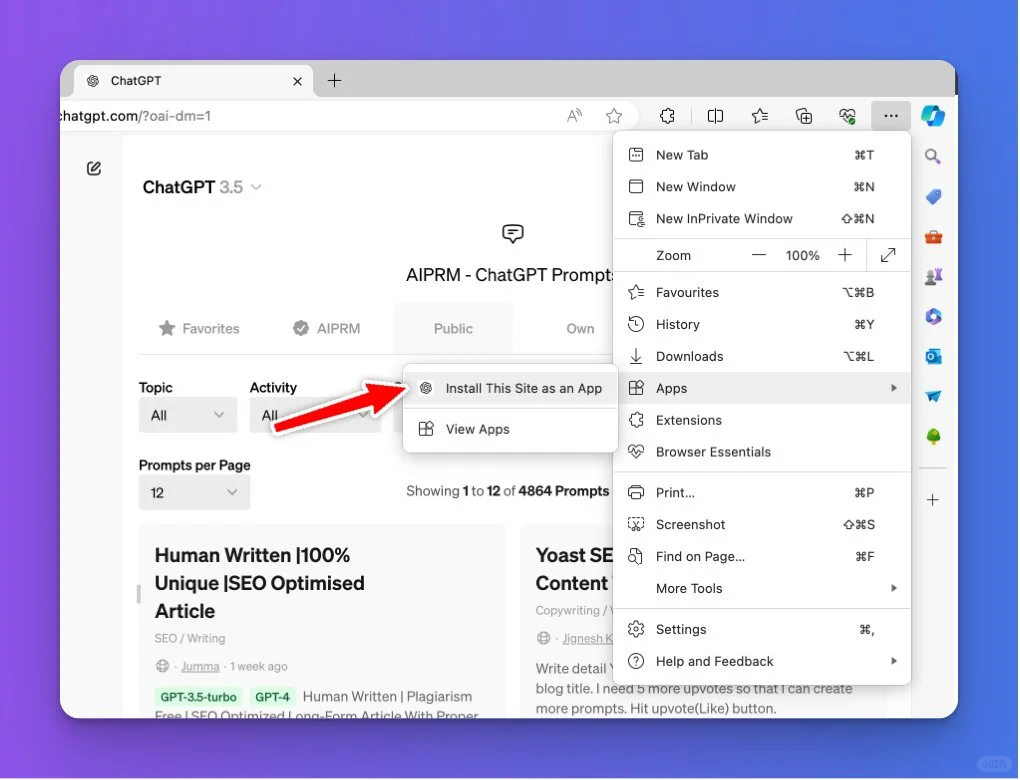Open Favourites from the menu
Viewport: 1020px width, 780px height.
pyautogui.click(x=761, y=293)
